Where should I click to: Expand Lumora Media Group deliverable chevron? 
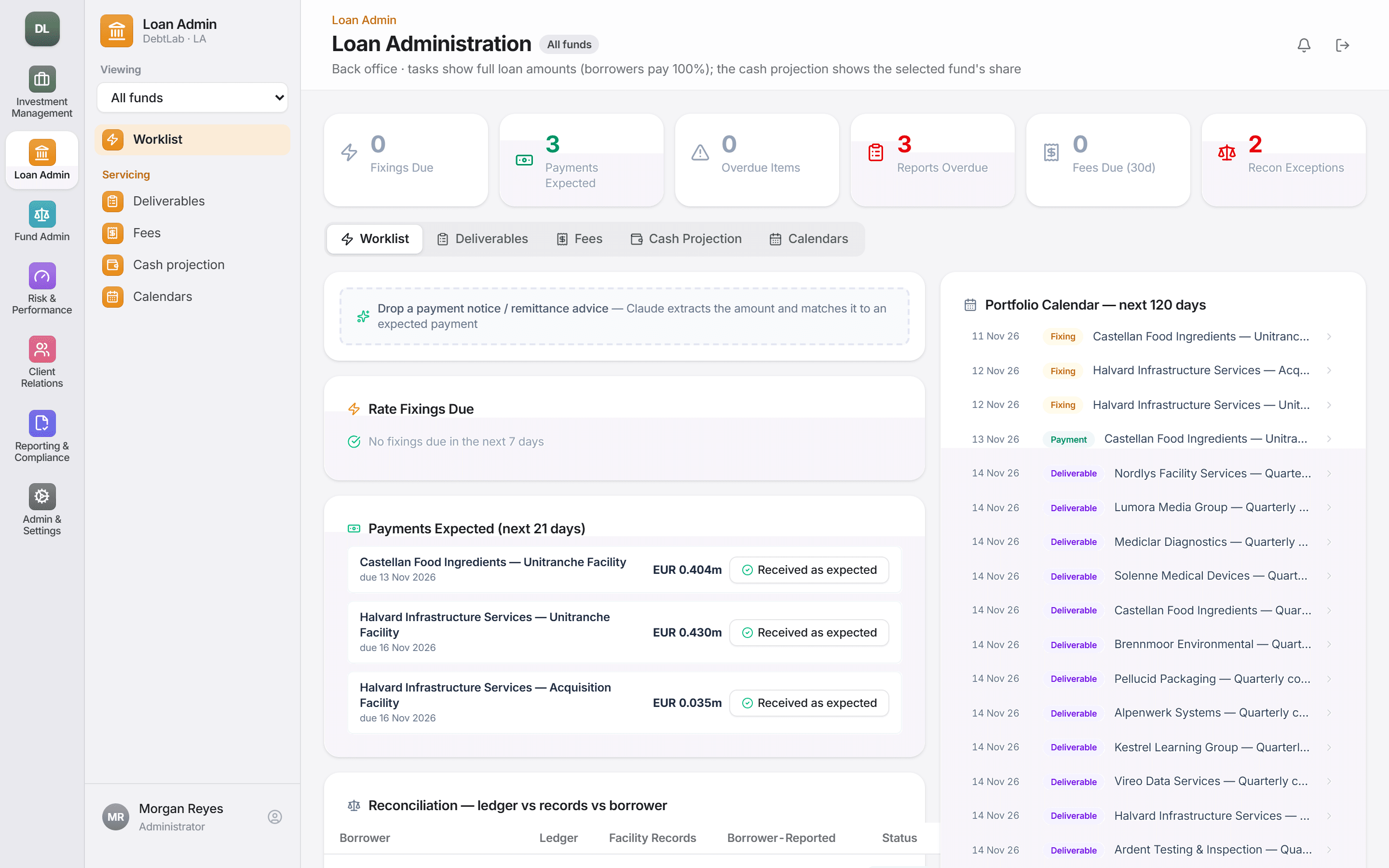tap(1329, 507)
